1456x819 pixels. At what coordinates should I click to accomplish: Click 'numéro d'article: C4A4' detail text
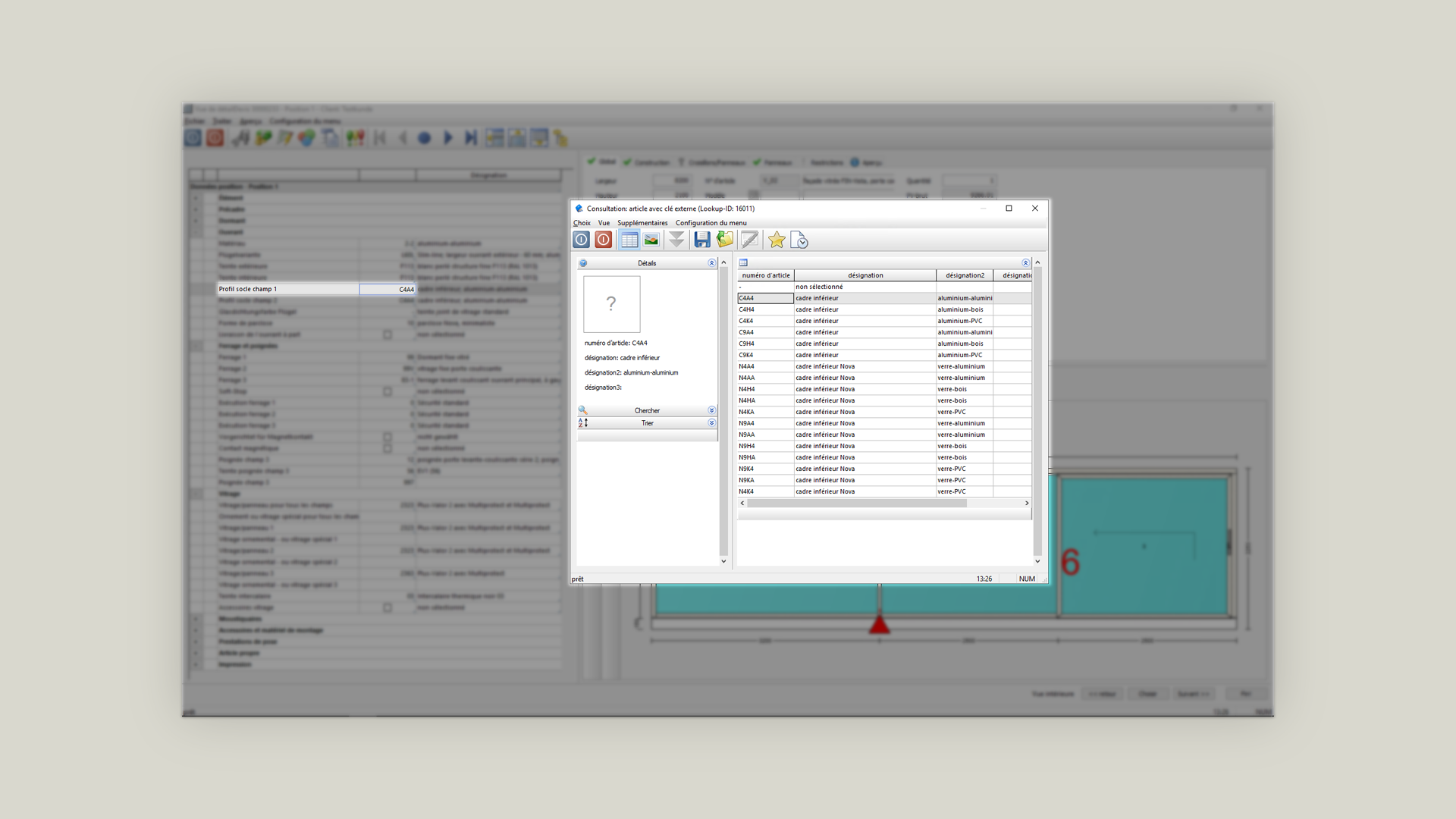point(616,343)
